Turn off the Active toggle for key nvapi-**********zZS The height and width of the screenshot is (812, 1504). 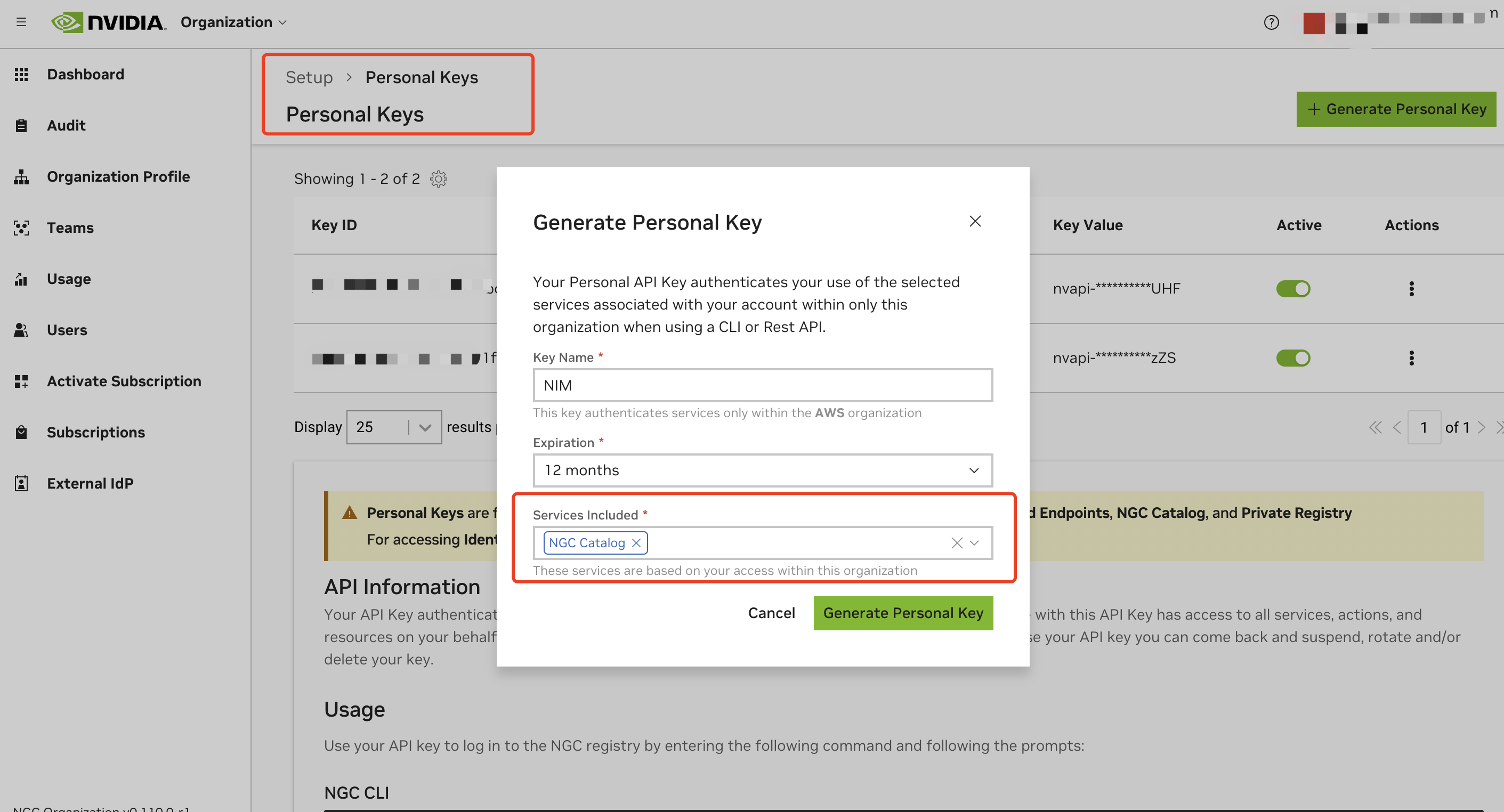tap(1294, 358)
